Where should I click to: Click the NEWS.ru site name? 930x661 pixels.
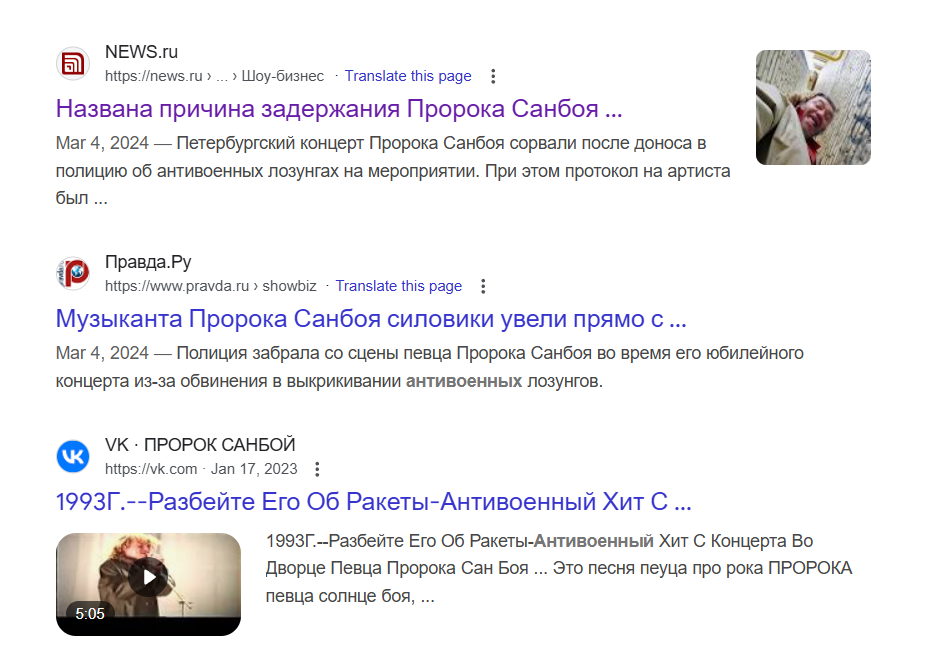(x=141, y=52)
